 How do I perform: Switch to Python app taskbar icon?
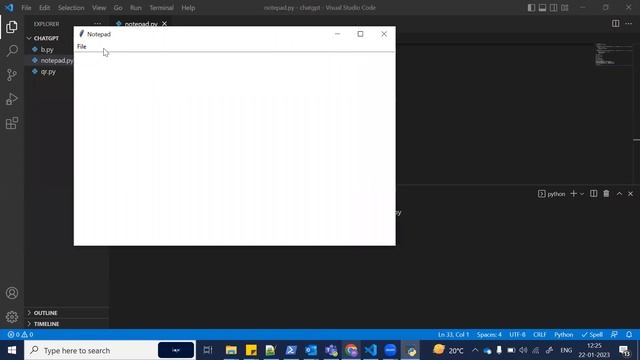point(411,350)
